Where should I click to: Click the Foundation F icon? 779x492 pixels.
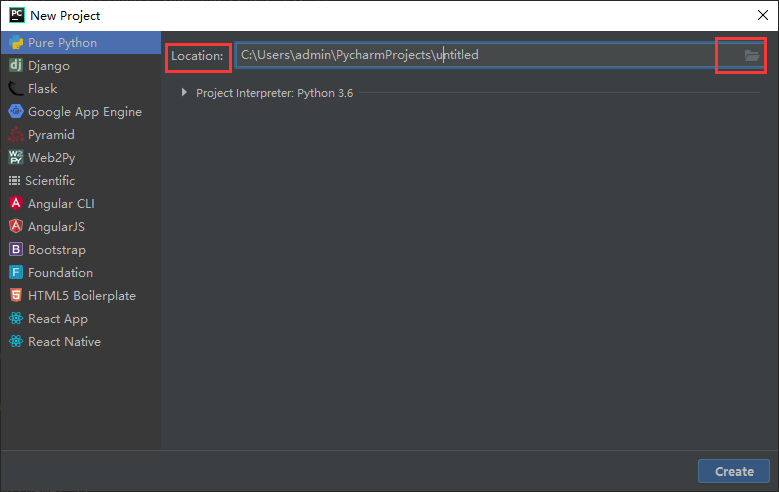pyautogui.click(x=16, y=272)
